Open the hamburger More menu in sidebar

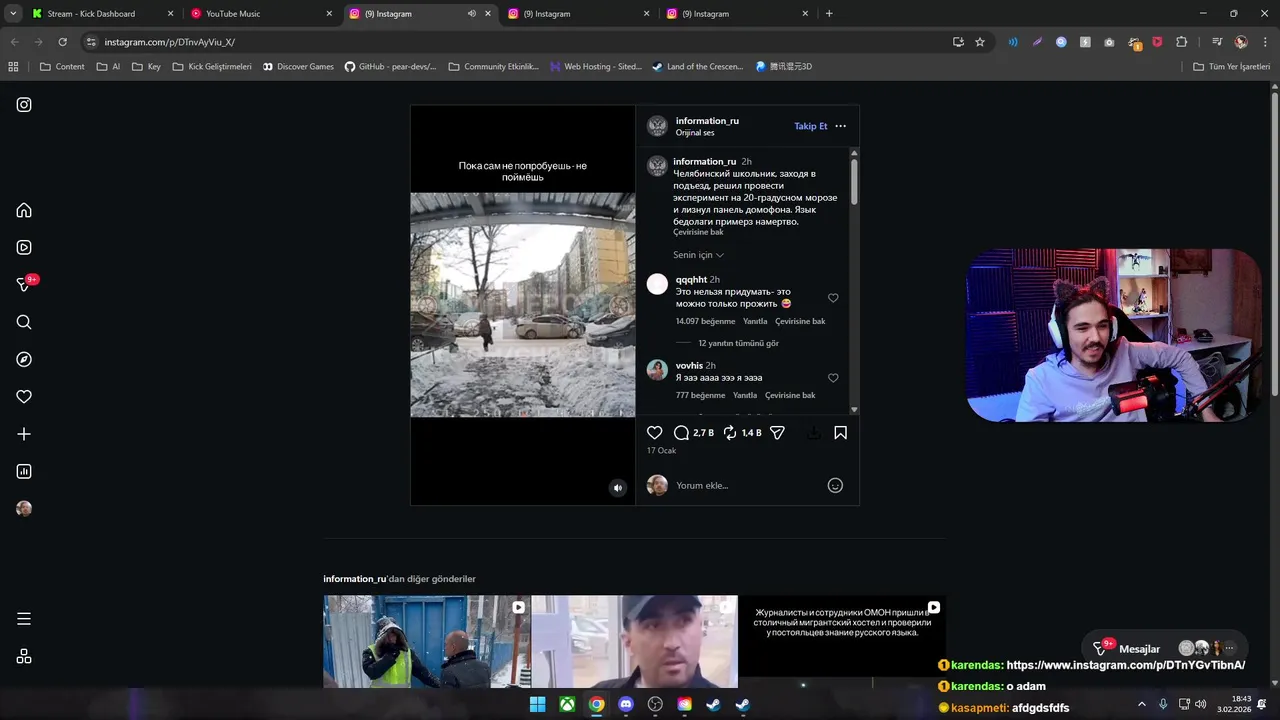point(24,619)
